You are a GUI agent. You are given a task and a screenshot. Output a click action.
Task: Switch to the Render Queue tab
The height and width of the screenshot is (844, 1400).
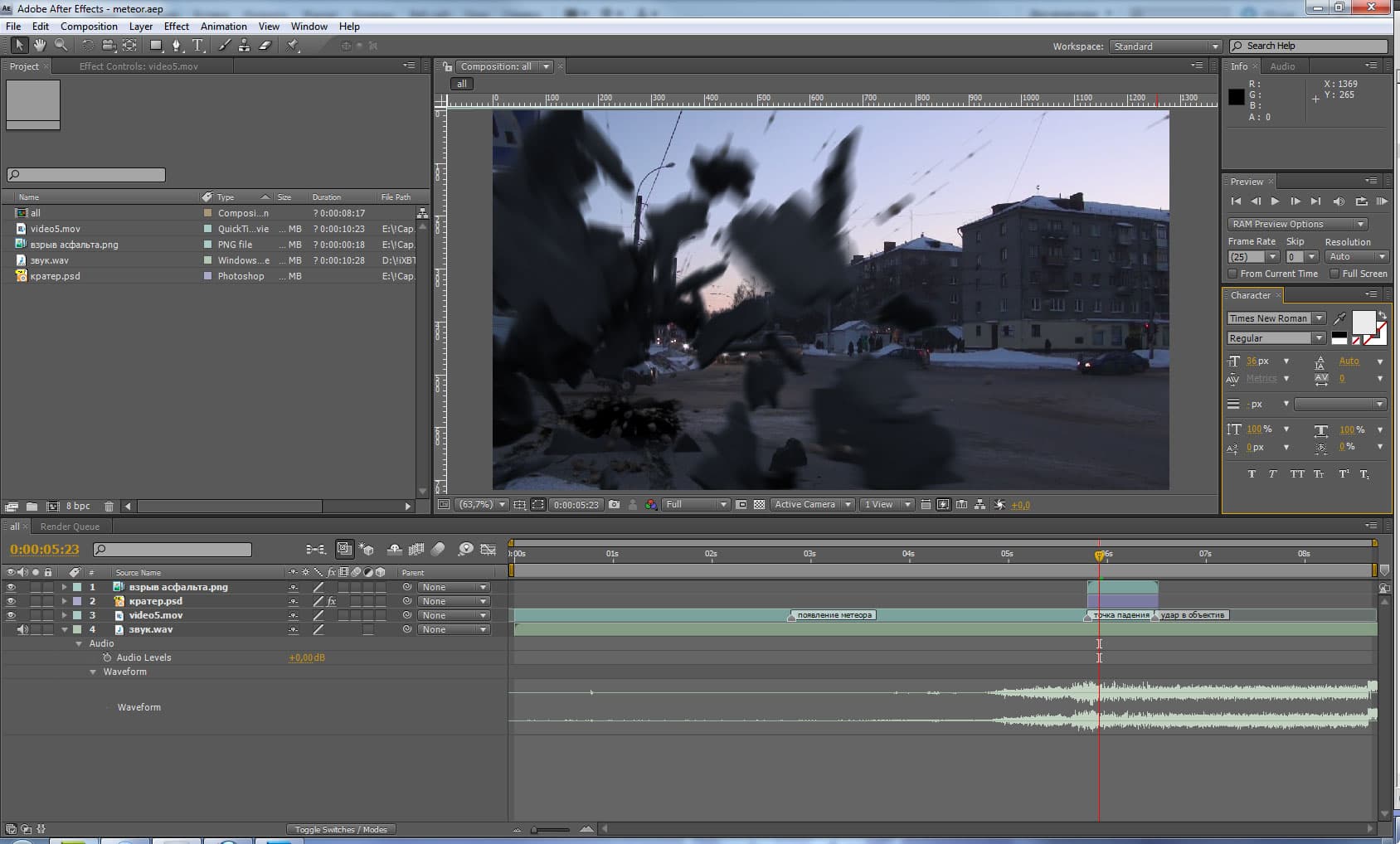(70, 526)
